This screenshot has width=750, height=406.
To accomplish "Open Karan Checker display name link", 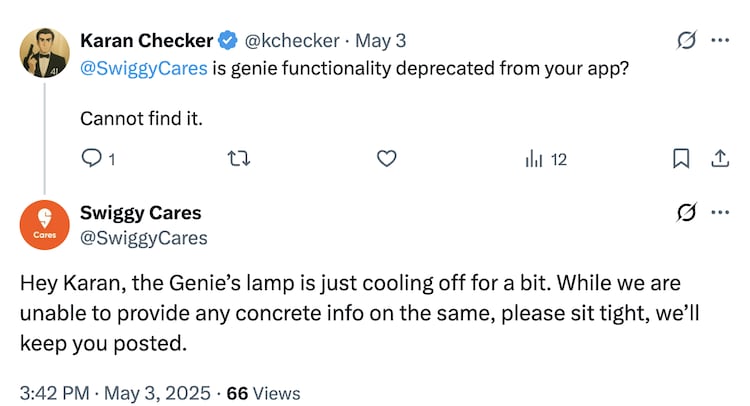I will 146,41.
